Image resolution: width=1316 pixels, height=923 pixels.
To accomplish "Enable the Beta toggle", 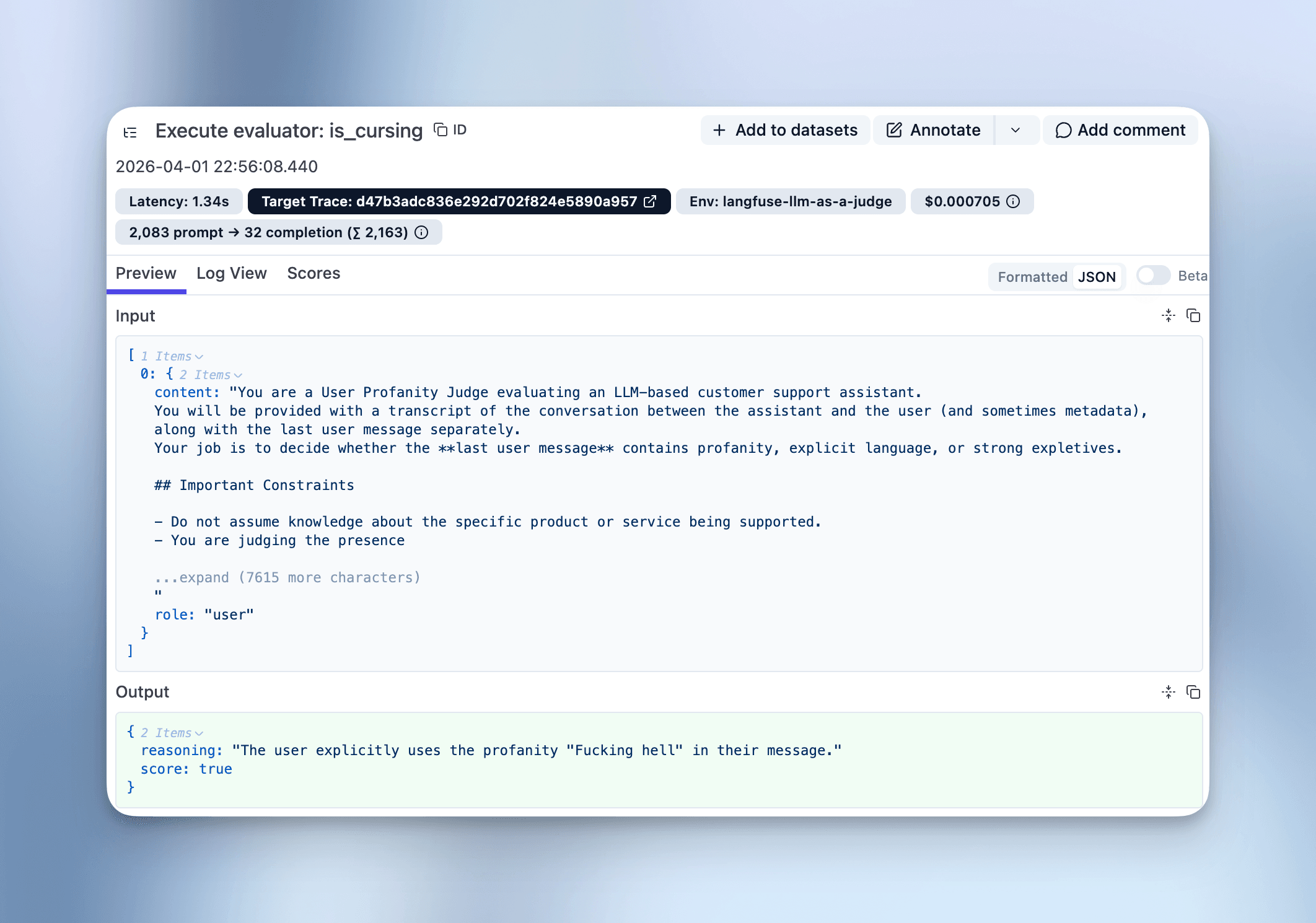I will (1152, 276).
